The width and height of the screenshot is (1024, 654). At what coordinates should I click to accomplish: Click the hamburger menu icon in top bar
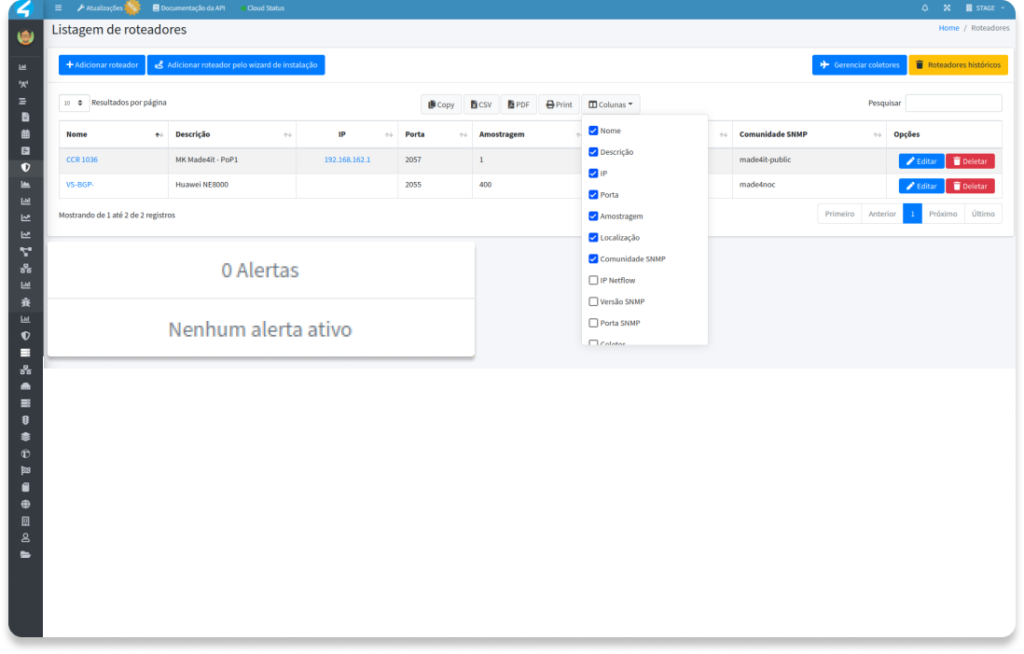tap(58, 8)
